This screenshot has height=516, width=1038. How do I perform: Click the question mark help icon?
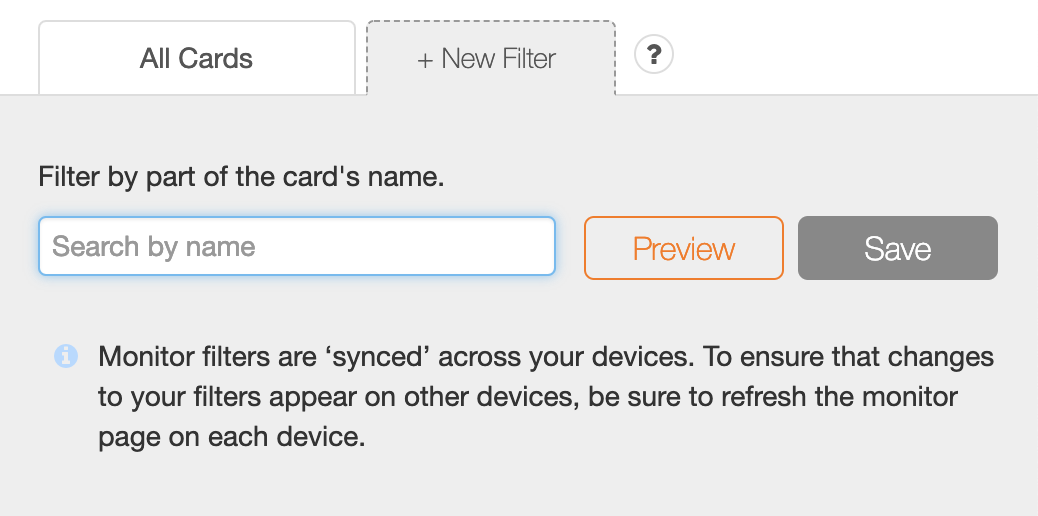[x=654, y=54]
